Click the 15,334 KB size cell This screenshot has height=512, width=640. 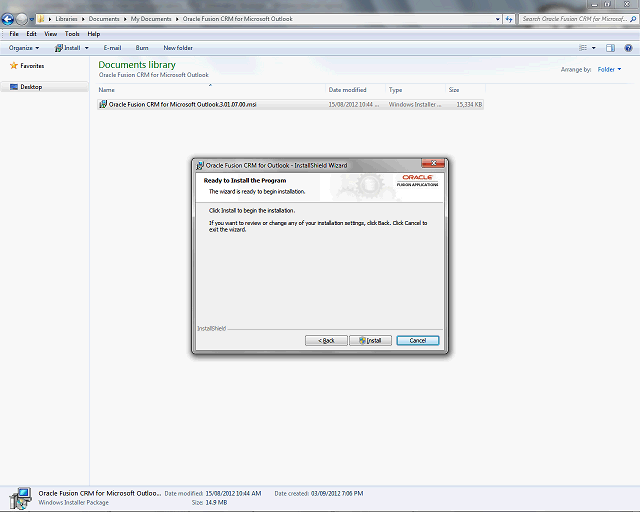coord(469,105)
